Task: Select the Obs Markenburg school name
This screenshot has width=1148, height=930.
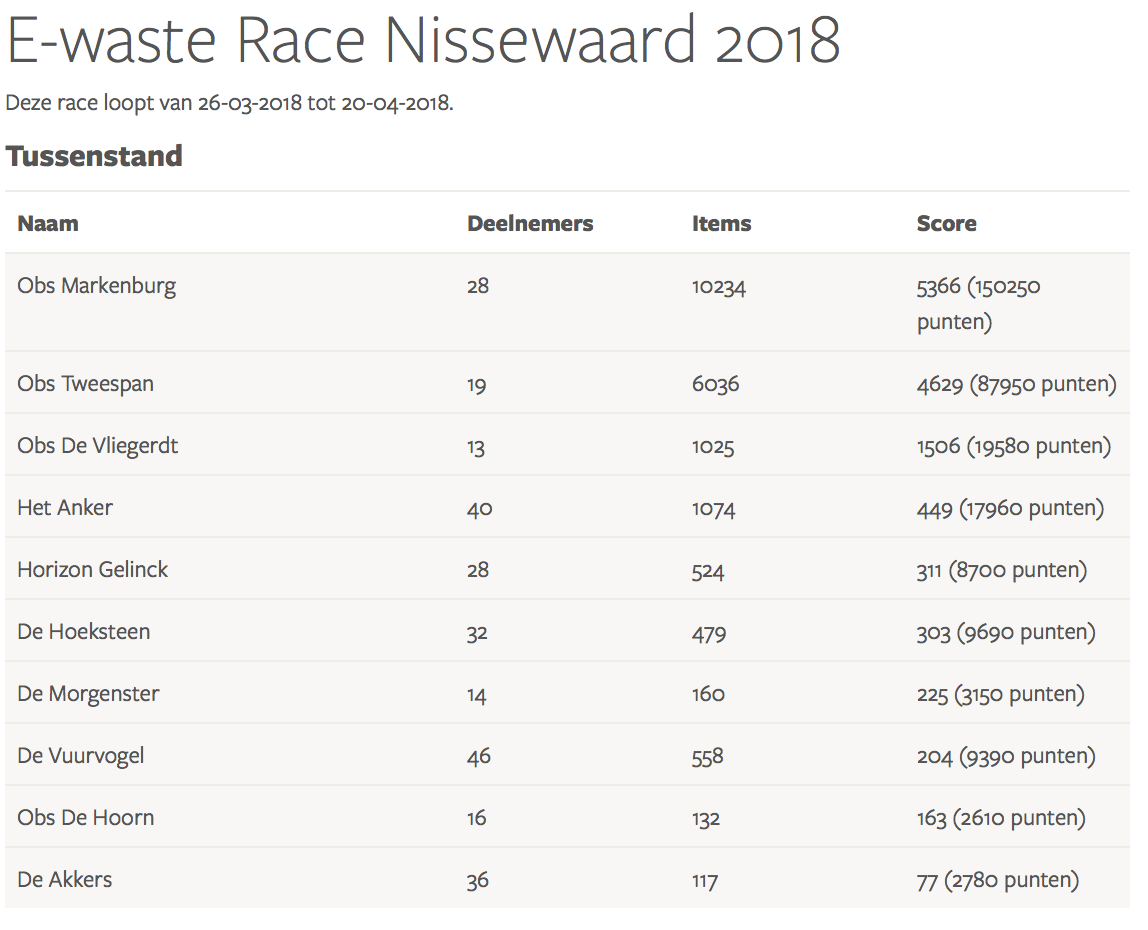Action: (x=96, y=286)
